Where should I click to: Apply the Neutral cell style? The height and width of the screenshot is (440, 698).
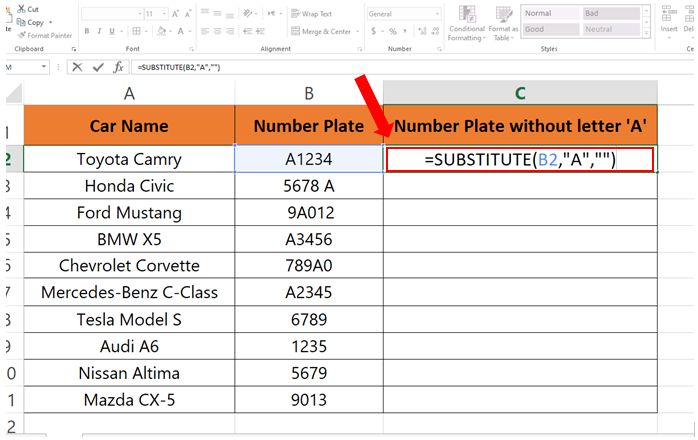611,29
